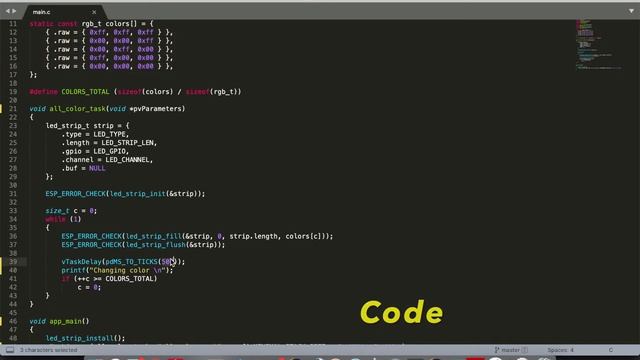
Task: Change indentation via 'Spaces: 4'
Action: click(560, 350)
